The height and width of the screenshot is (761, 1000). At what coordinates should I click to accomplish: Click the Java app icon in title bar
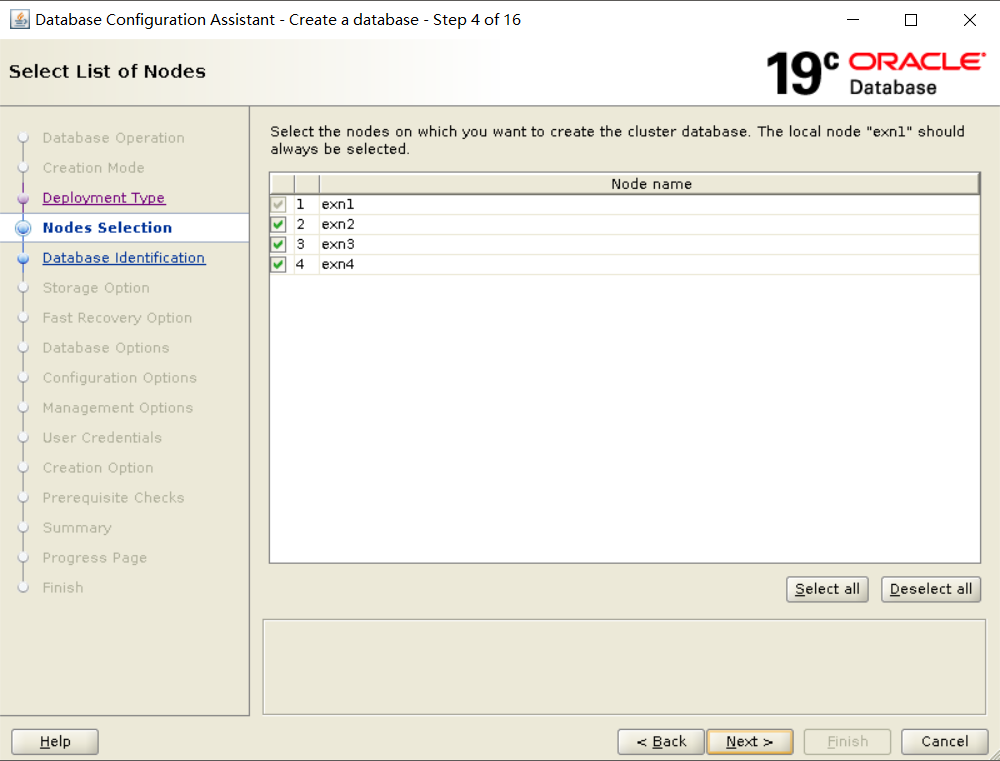pyautogui.click(x=20, y=20)
